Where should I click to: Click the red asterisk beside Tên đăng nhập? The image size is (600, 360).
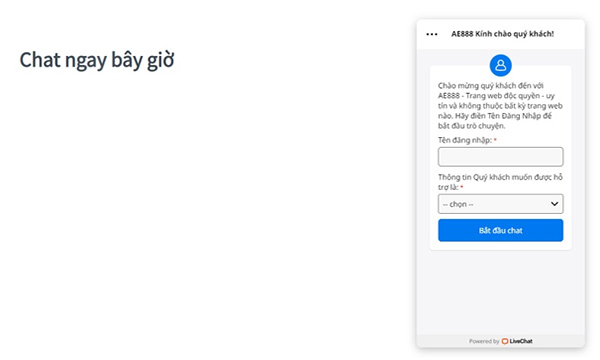click(x=495, y=140)
